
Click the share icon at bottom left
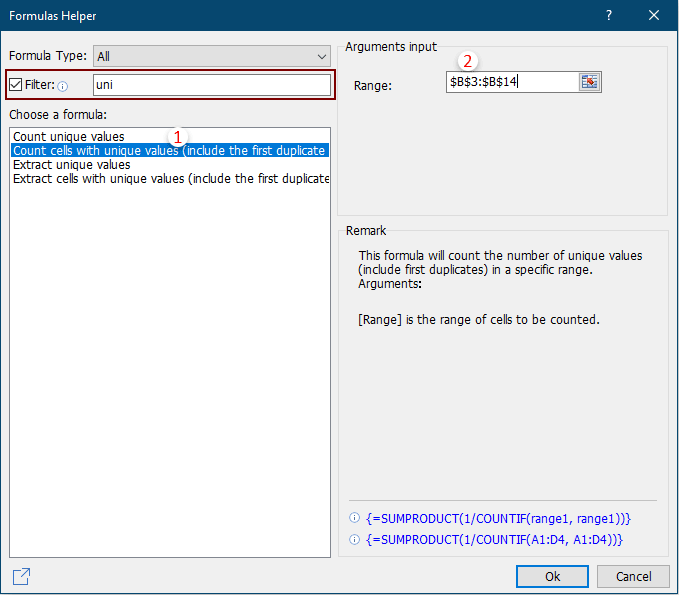pos(21,576)
